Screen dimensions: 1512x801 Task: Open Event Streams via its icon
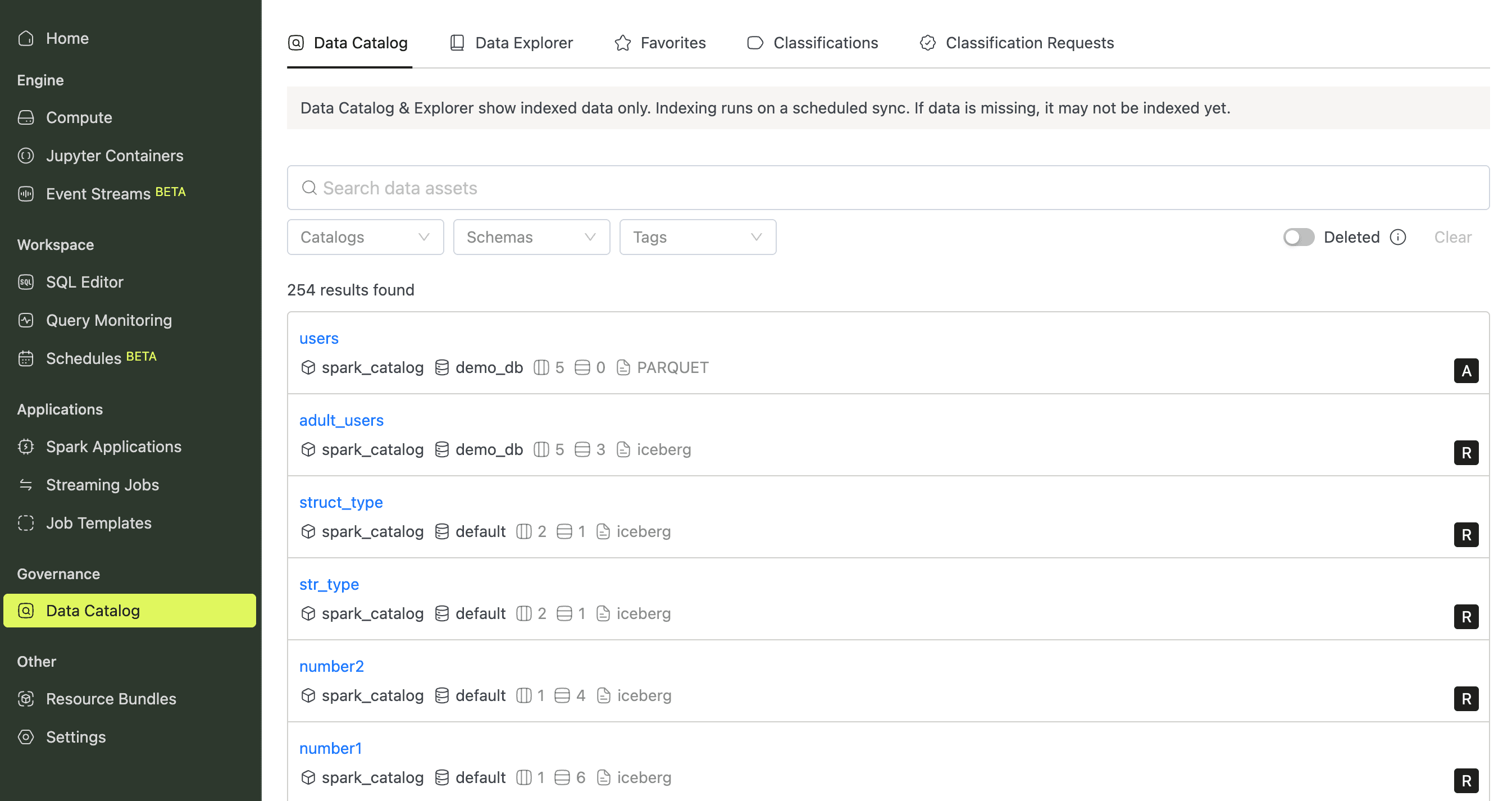click(26, 194)
